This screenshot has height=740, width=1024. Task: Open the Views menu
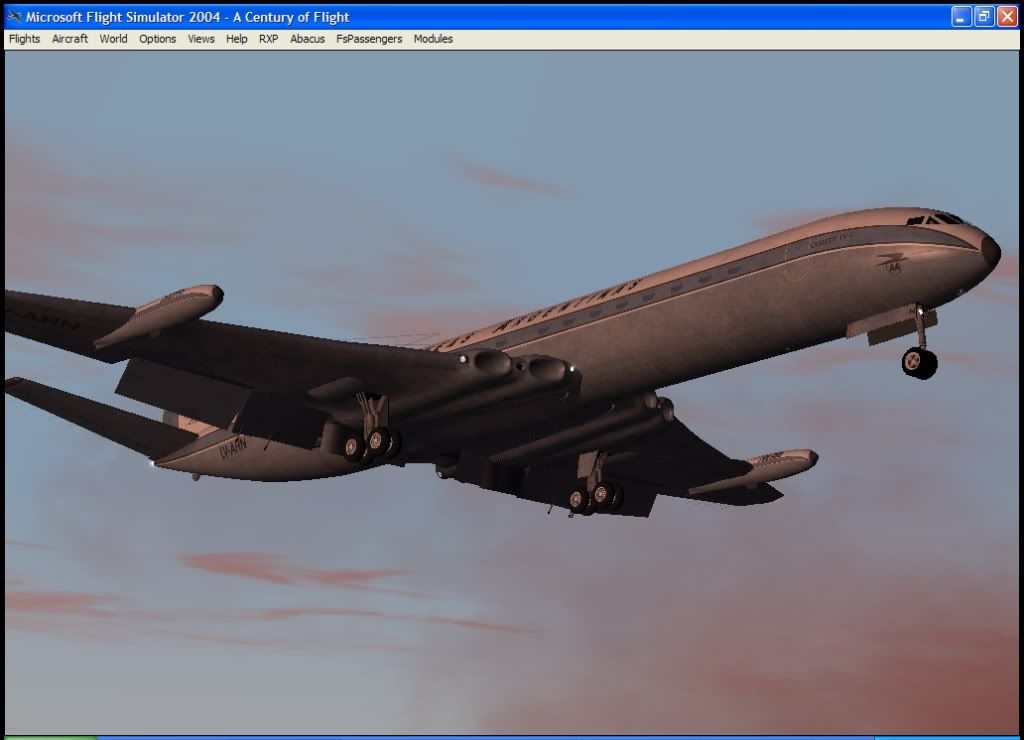pos(201,39)
